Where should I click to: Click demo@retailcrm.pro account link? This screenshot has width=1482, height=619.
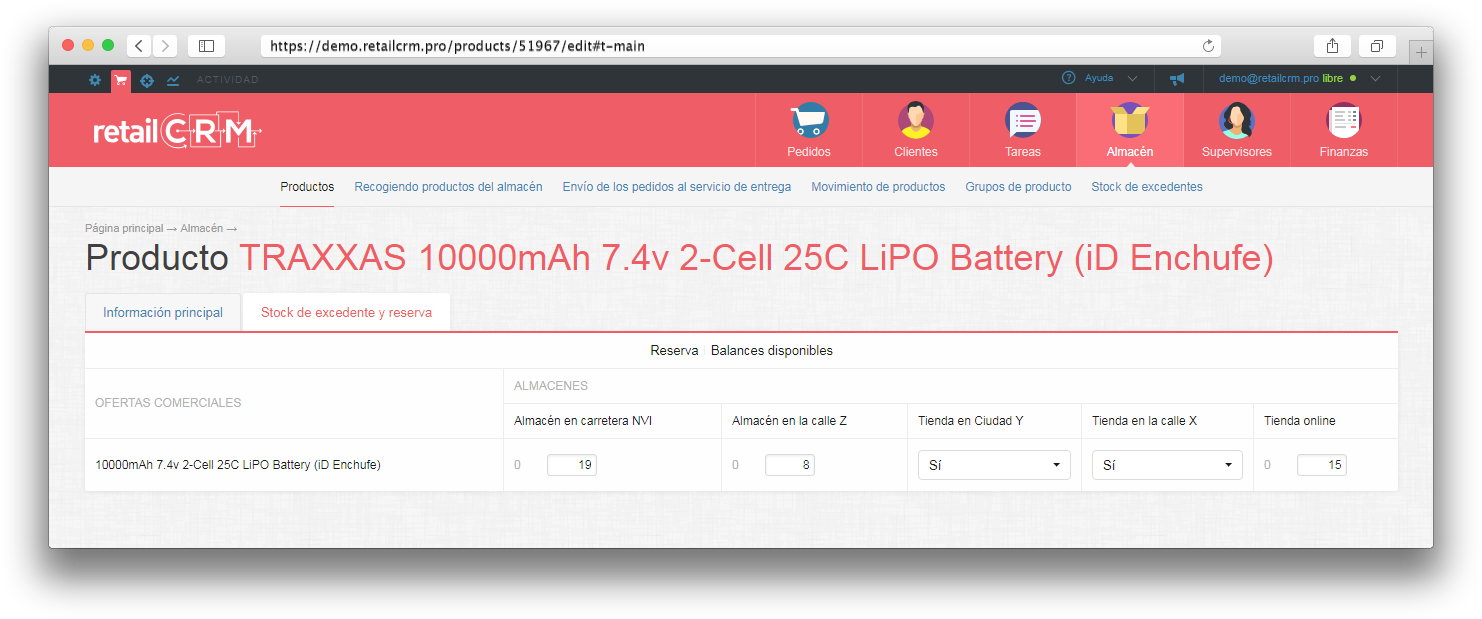[1268, 78]
